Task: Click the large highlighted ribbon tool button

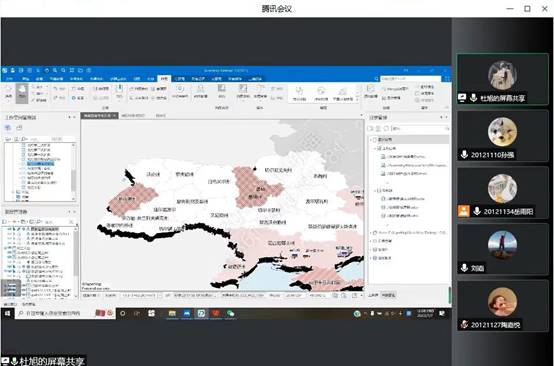Action: tap(22, 93)
